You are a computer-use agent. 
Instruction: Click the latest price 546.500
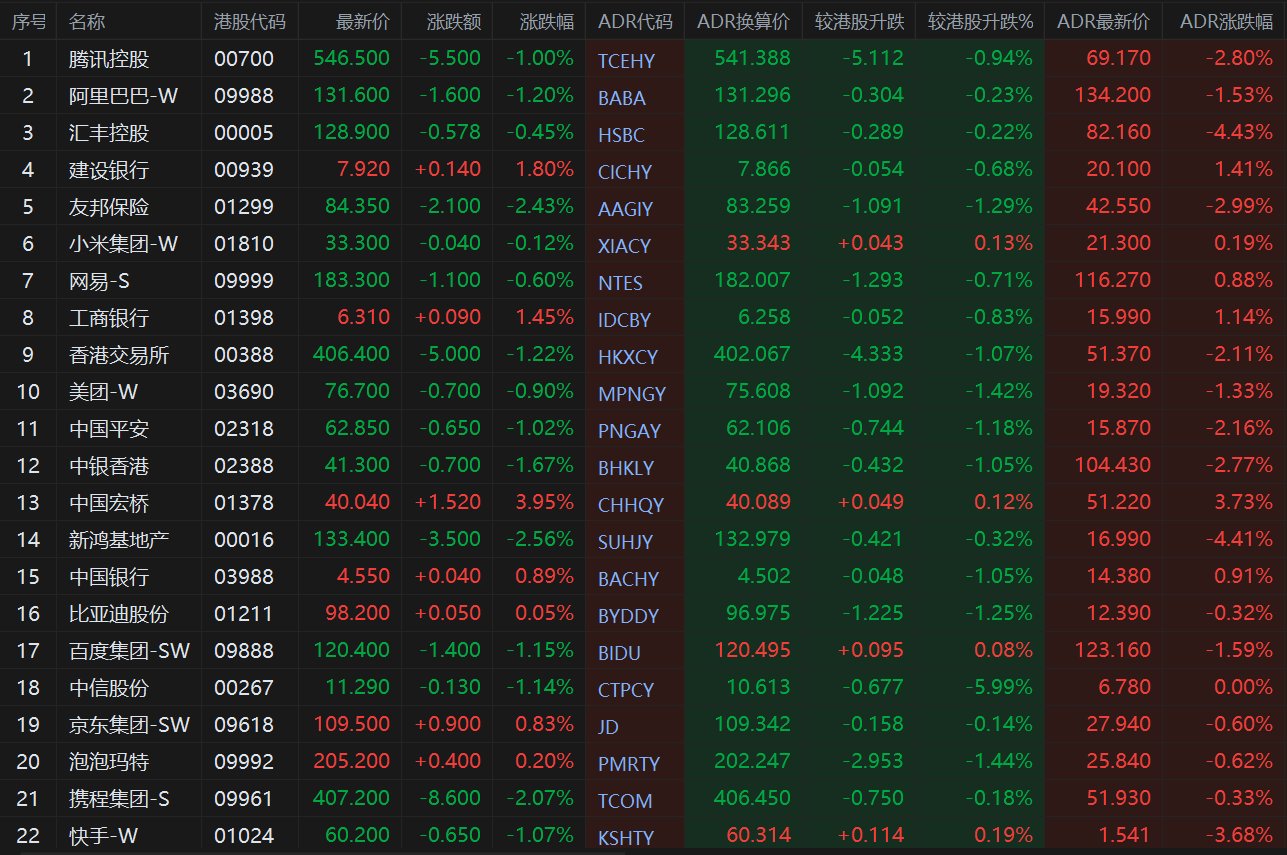(351, 59)
